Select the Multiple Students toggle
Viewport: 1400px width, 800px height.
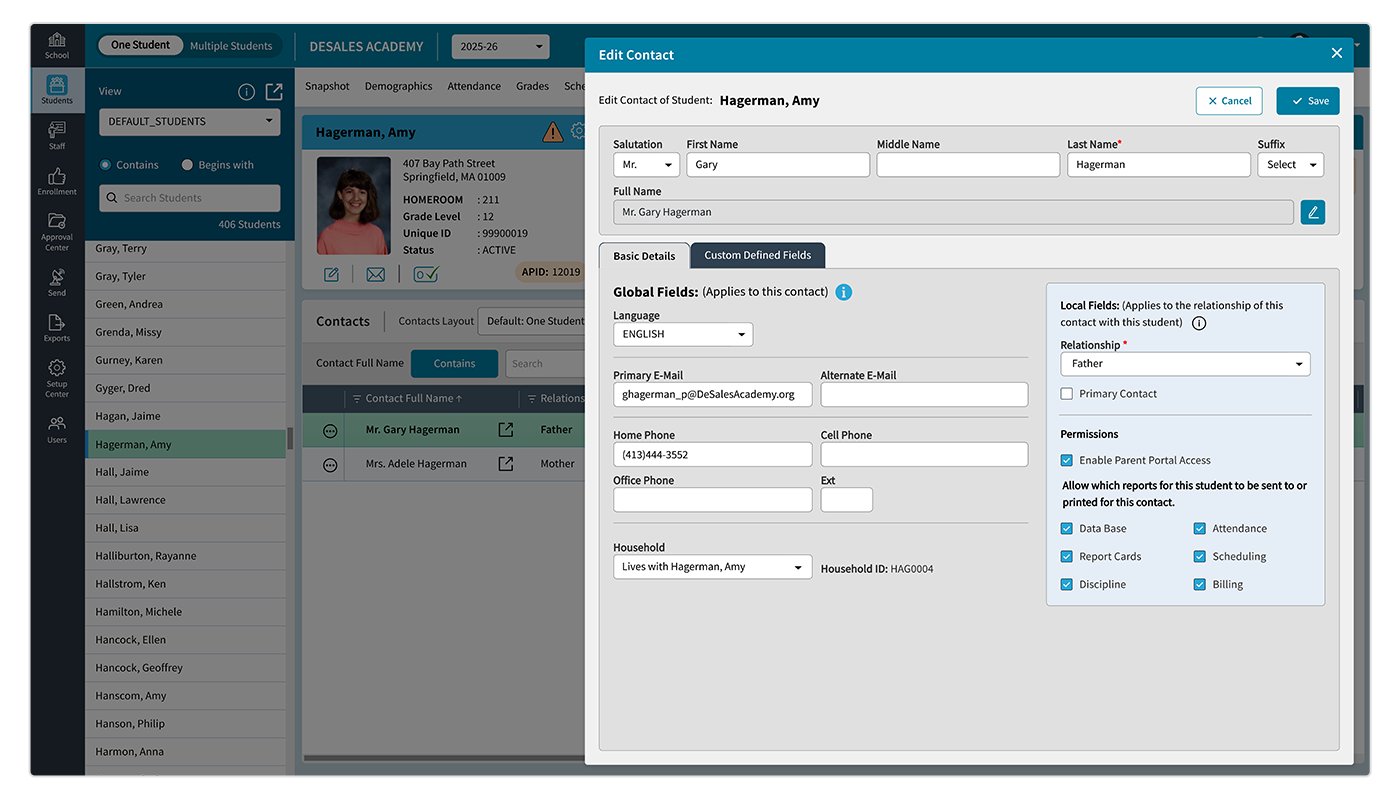(231, 46)
